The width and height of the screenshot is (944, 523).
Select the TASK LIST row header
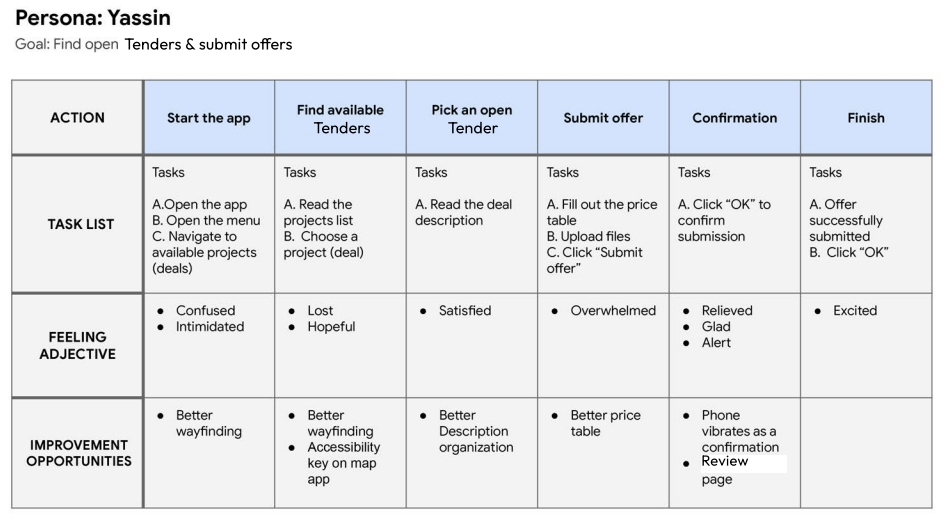[77, 224]
